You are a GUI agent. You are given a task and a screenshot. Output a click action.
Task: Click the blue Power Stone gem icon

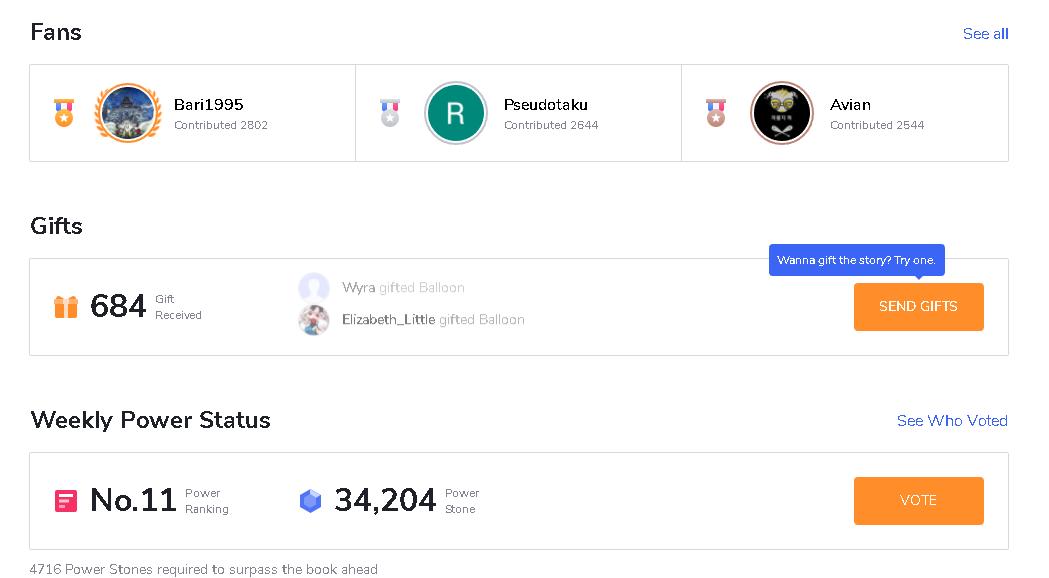click(x=311, y=501)
